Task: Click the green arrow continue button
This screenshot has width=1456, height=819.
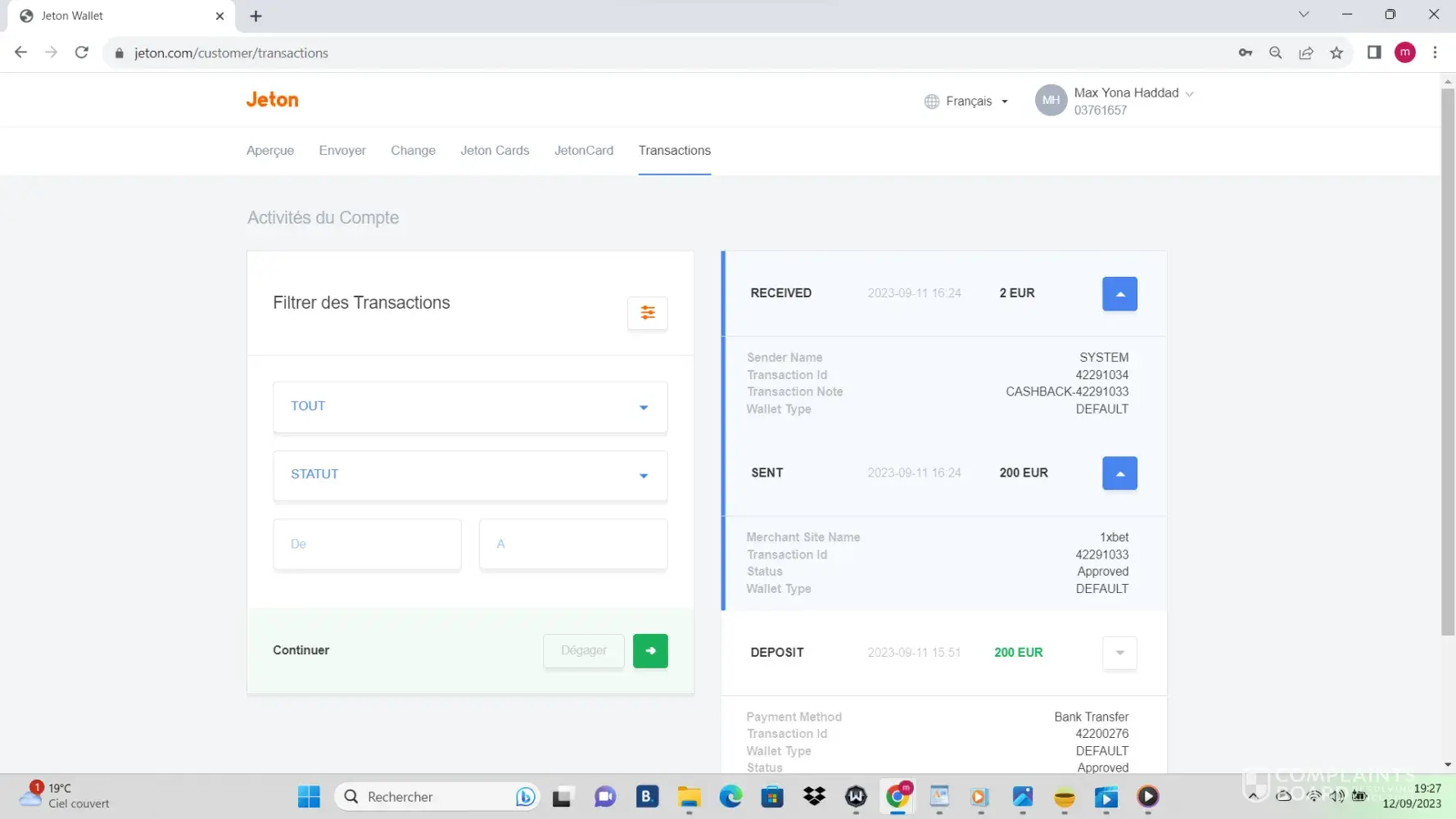Action: (x=650, y=651)
